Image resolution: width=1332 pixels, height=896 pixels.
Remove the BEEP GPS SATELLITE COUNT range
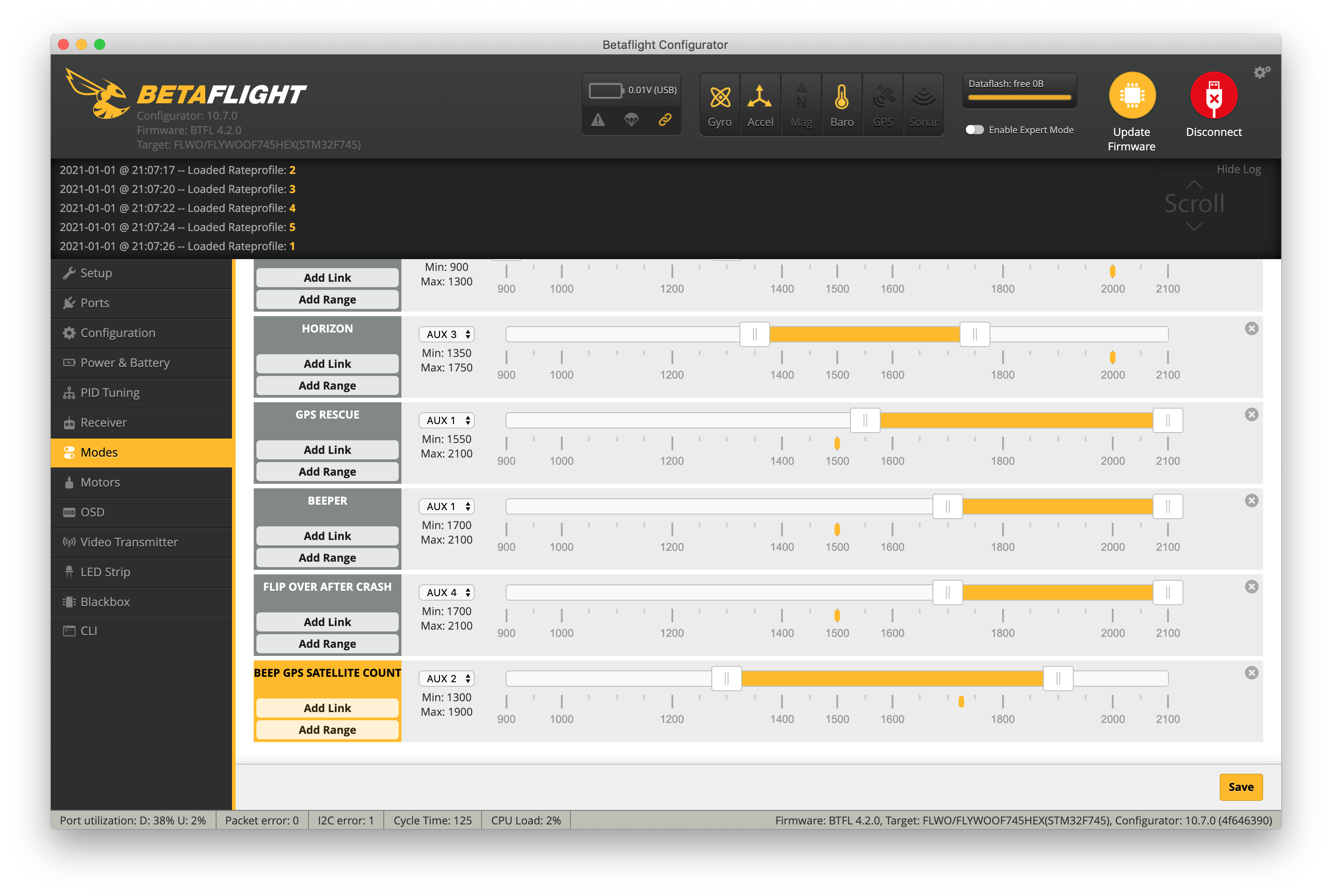click(x=1251, y=673)
